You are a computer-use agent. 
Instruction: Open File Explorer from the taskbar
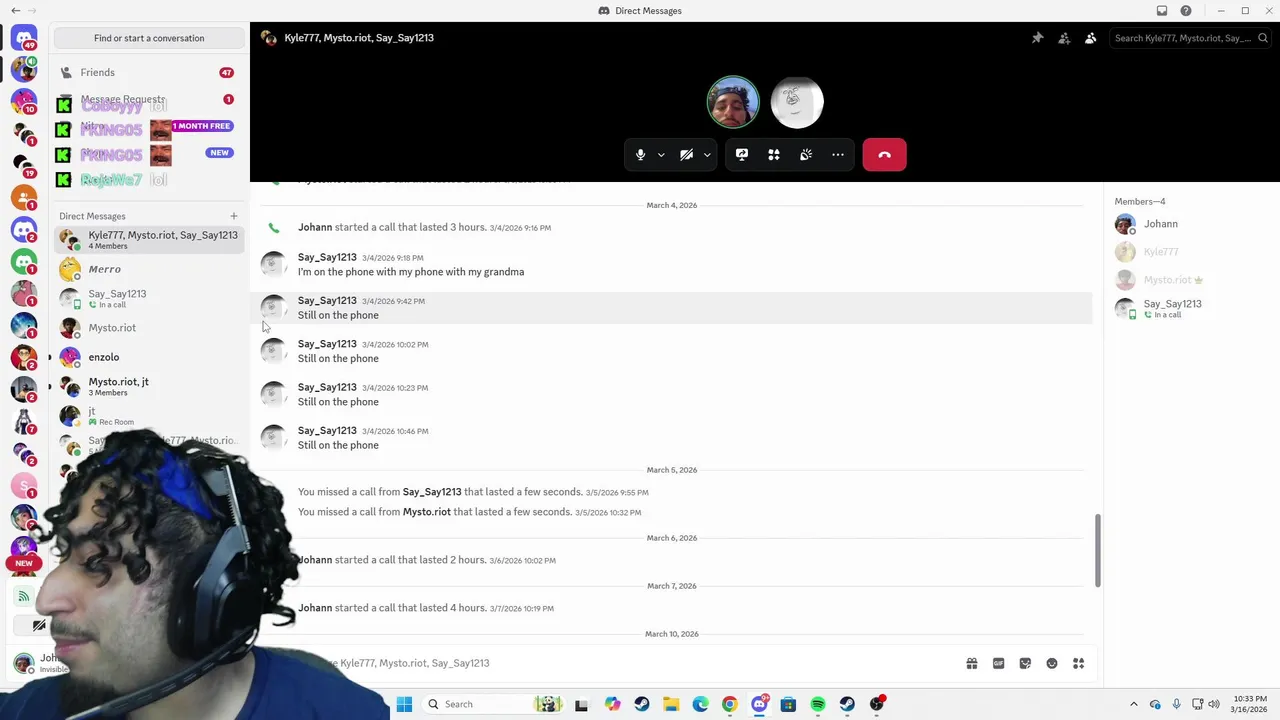(x=671, y=704)
